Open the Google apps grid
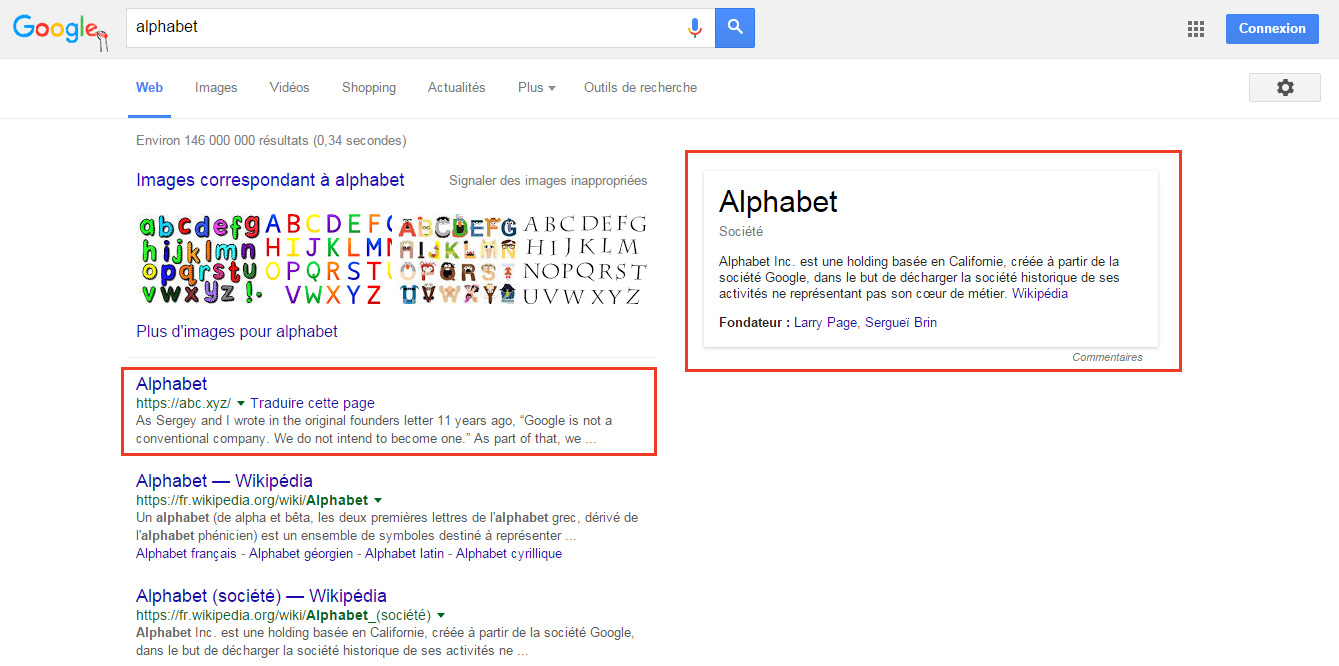This screenshot has height=666, width=1339. point(1196,29)
